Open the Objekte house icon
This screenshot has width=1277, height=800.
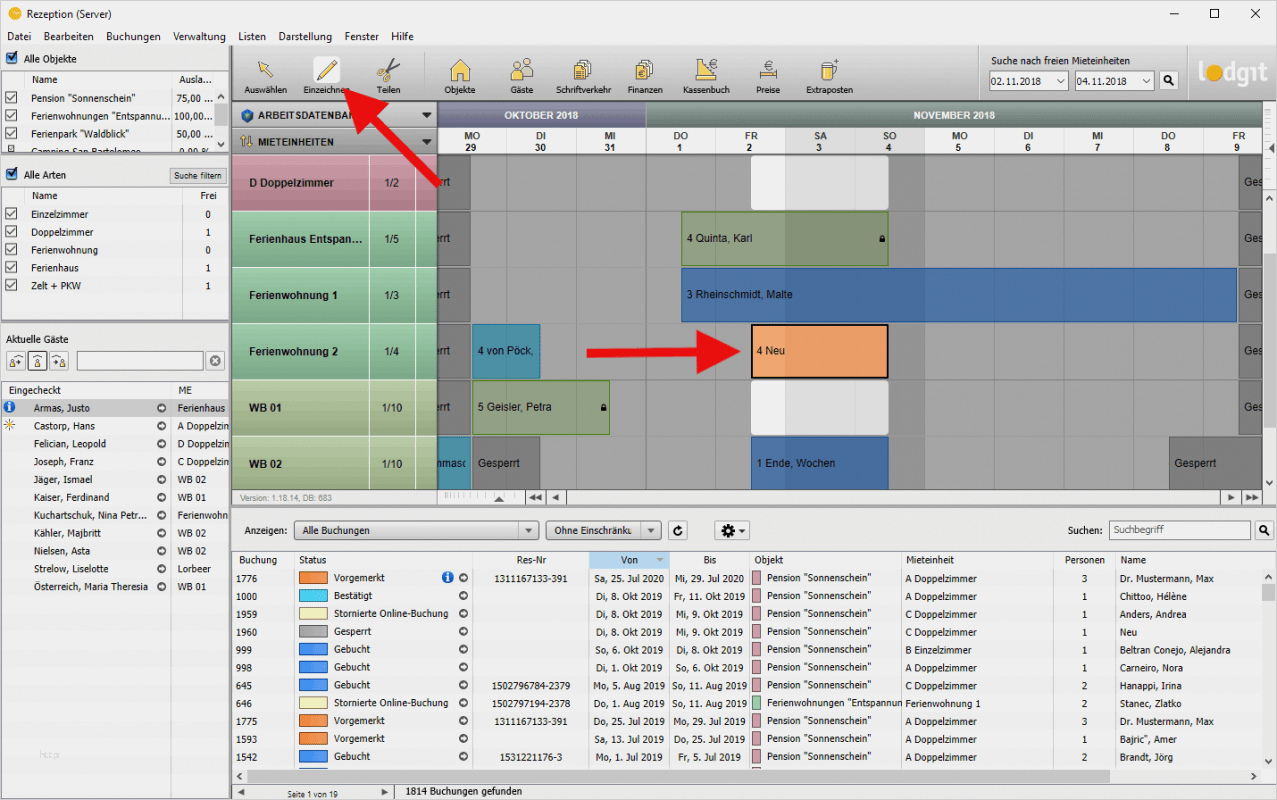[460, 74]
